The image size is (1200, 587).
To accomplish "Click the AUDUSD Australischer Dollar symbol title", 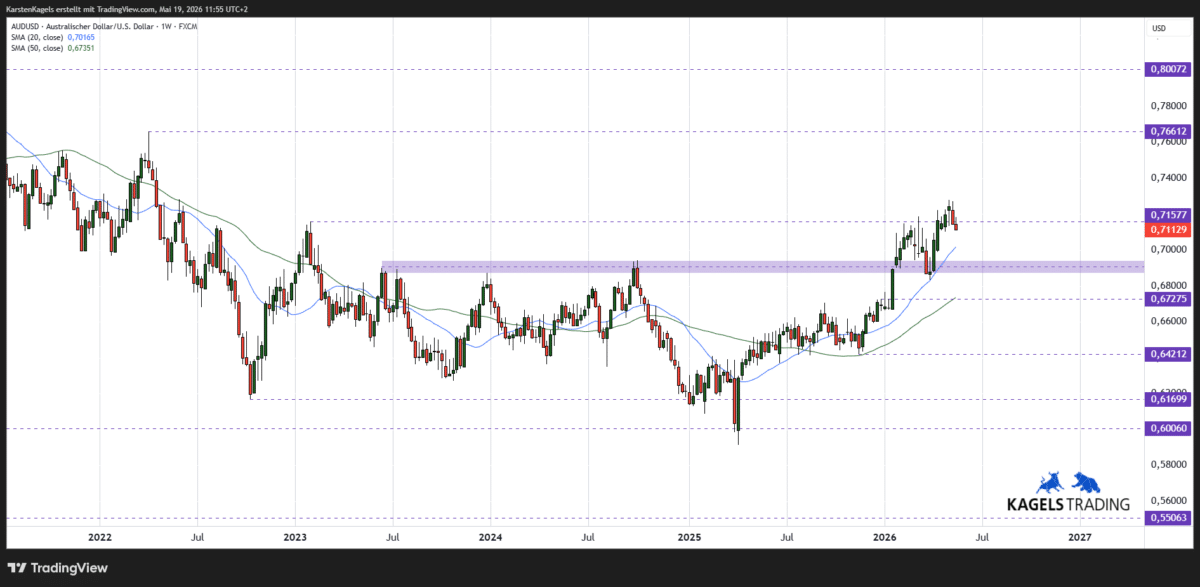I will click(x=102, y=26).
